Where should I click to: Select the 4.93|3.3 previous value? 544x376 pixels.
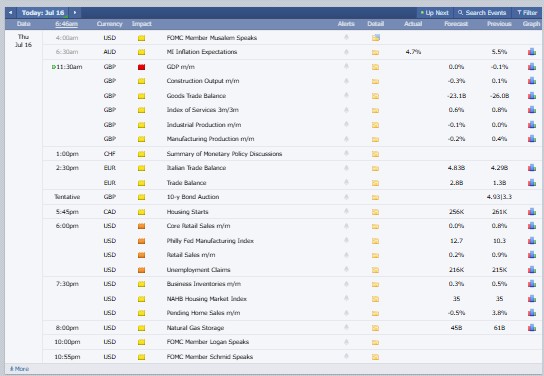499,197
